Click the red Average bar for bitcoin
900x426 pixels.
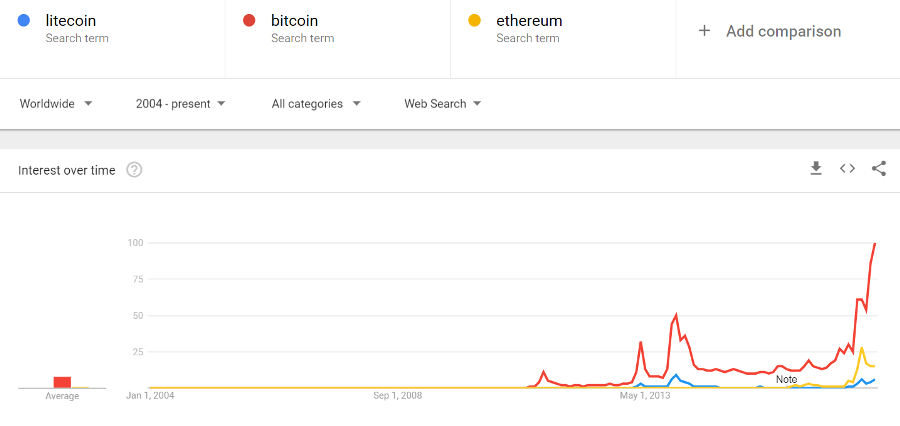62,382
